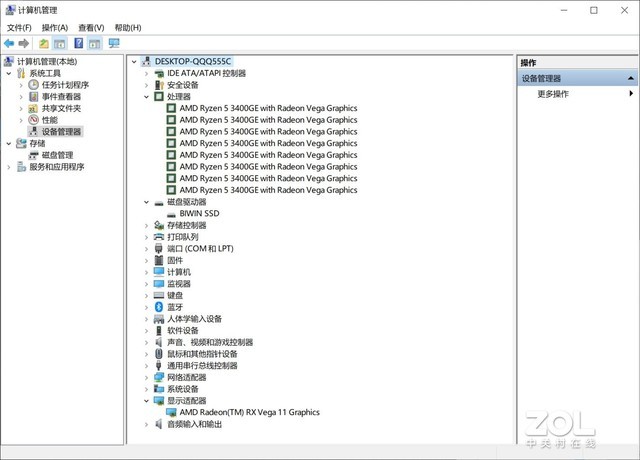
Task: Expand the 系统设备 category
Action: click(x=146, y=389)
